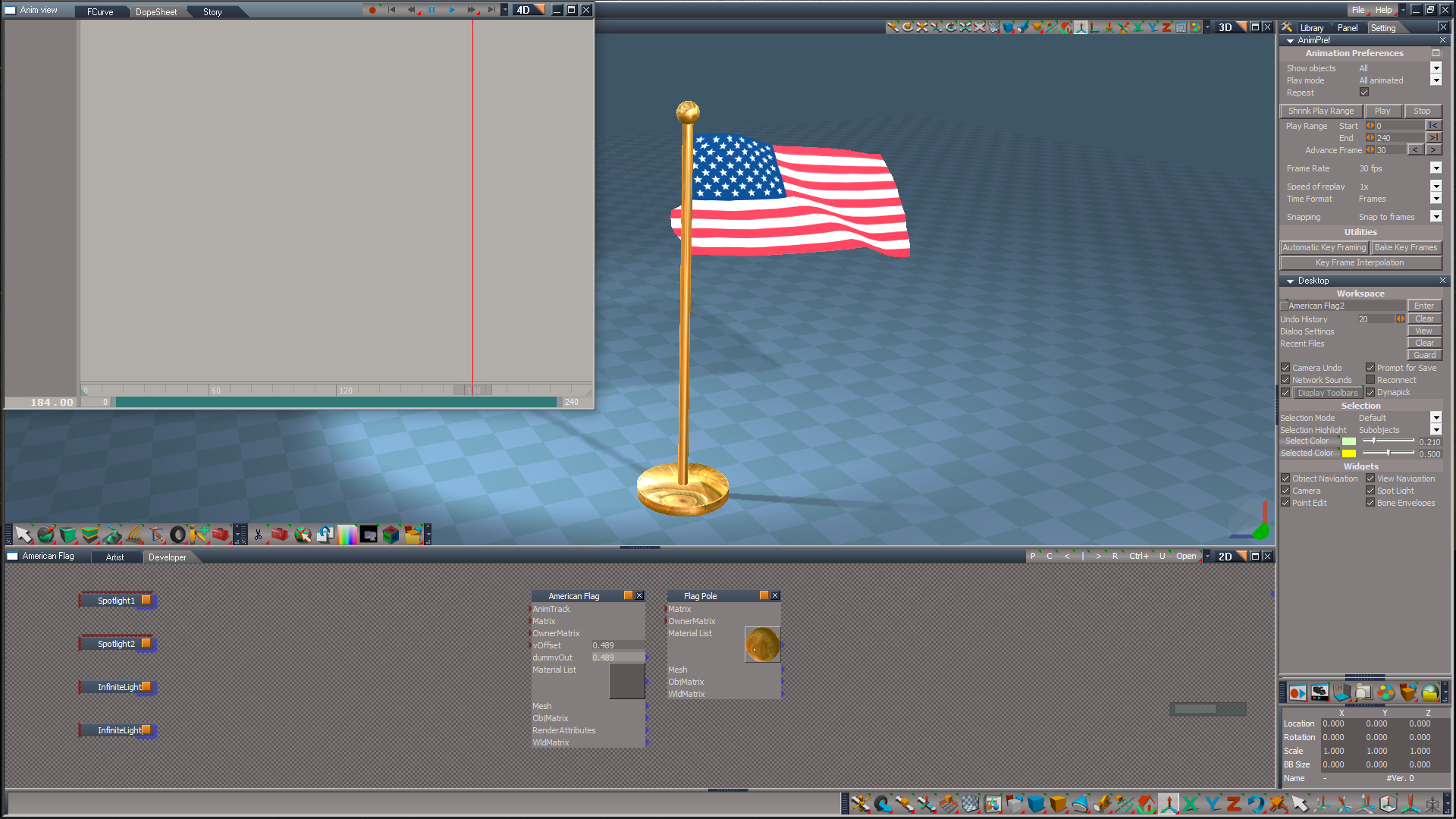Open the File menu
This screenshot has width=1456, height=819.
(1358, 10)
